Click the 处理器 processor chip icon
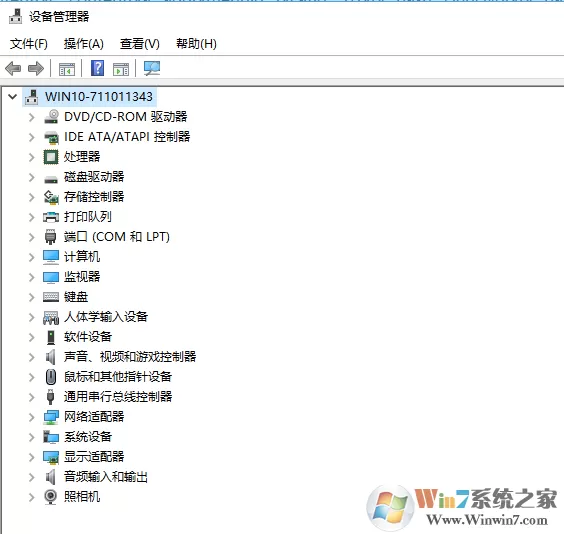Image resolution: width=564 pixels, height=534 pixels. (51, 157)
